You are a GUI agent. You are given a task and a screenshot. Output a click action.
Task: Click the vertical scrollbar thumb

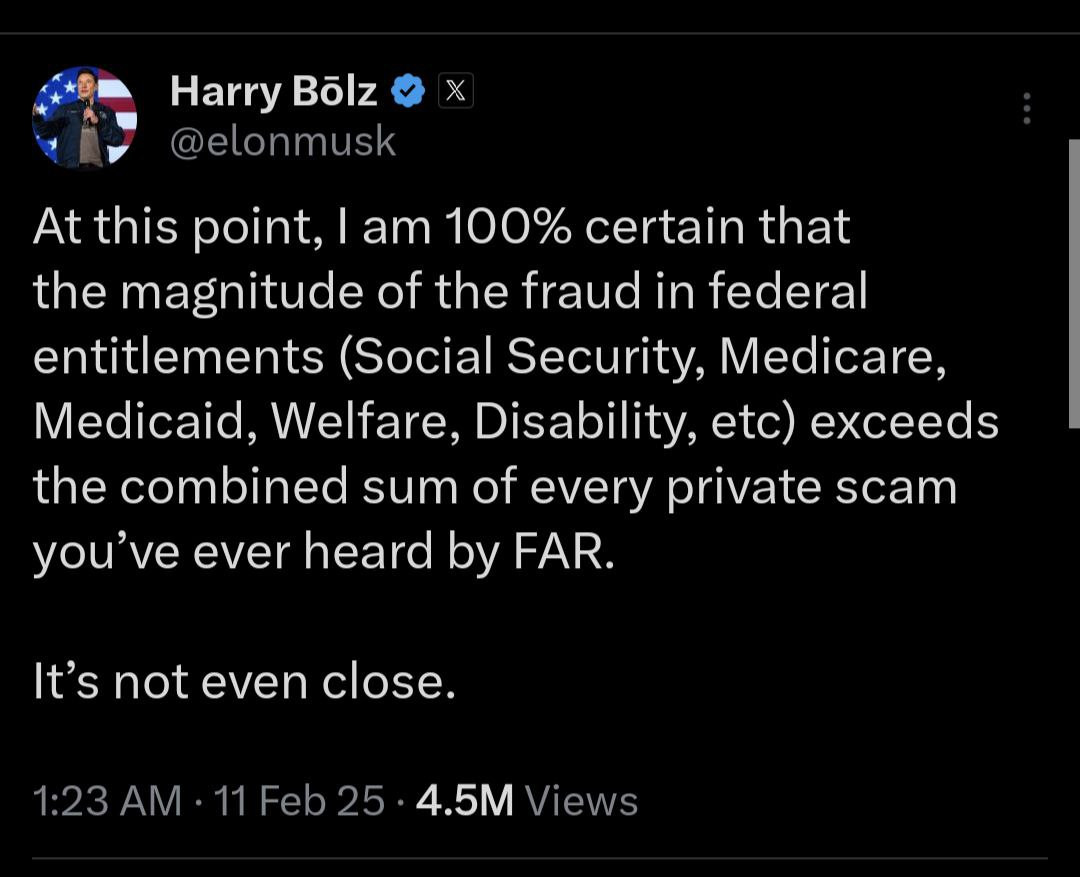click(x=1073, y=283)
